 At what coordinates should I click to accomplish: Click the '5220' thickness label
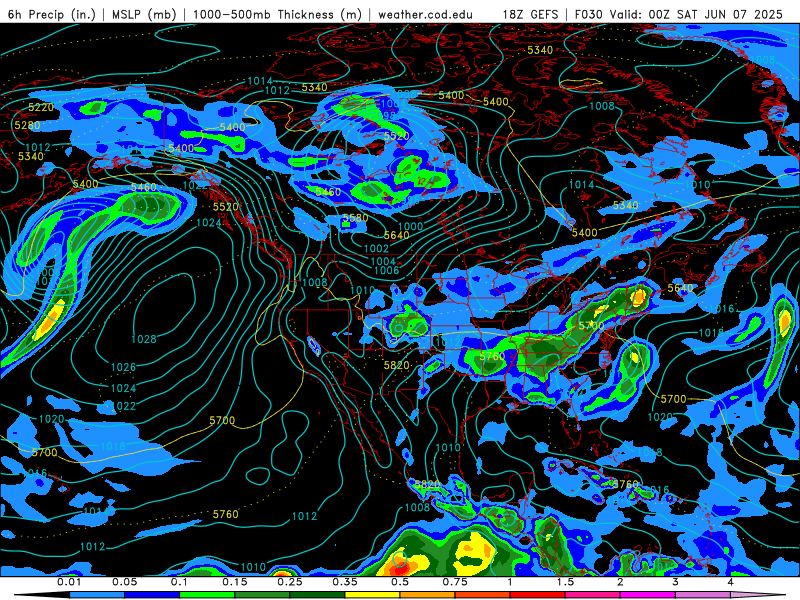pyautogui.click(x=41, y=107)
